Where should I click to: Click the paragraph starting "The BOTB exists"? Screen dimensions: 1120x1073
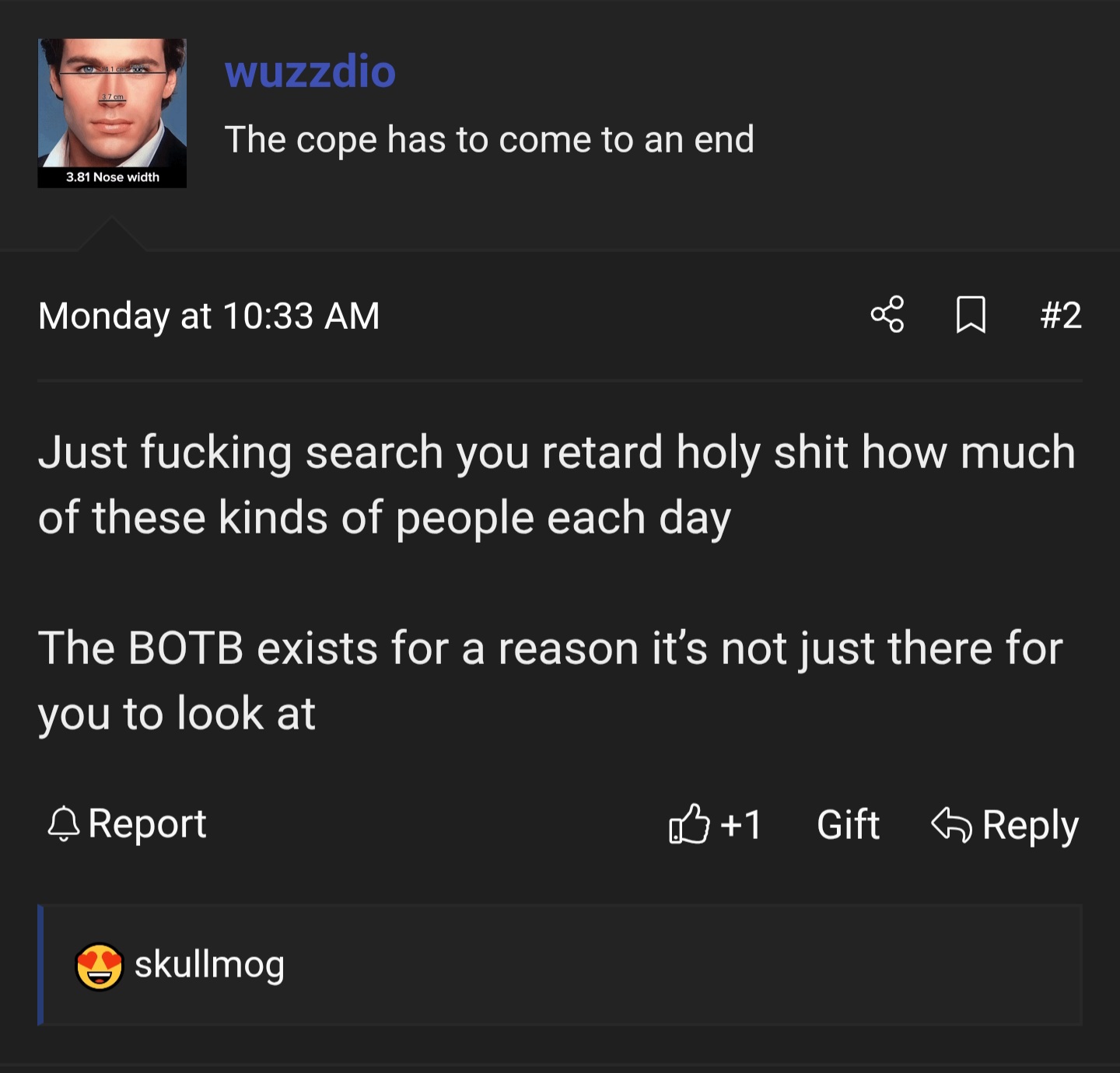pos(549,680)
